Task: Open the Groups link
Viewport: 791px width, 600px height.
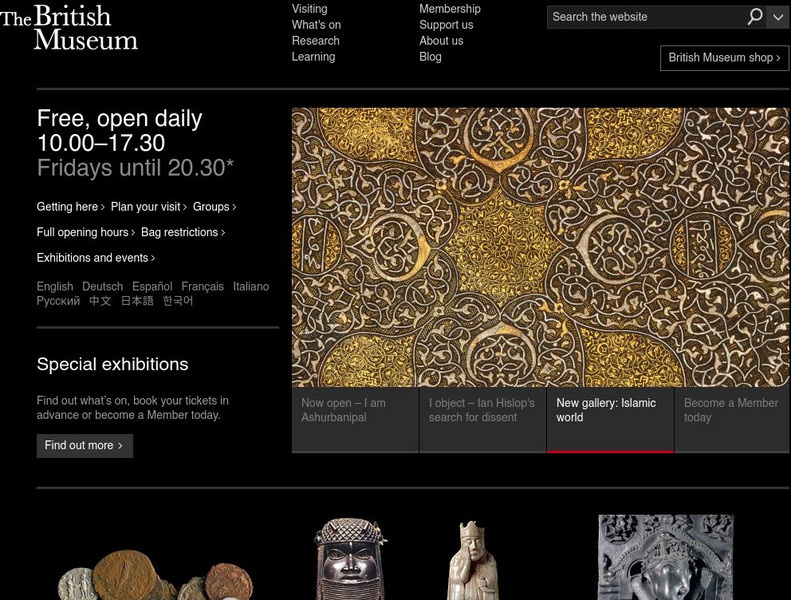Action: coord(214,207)
